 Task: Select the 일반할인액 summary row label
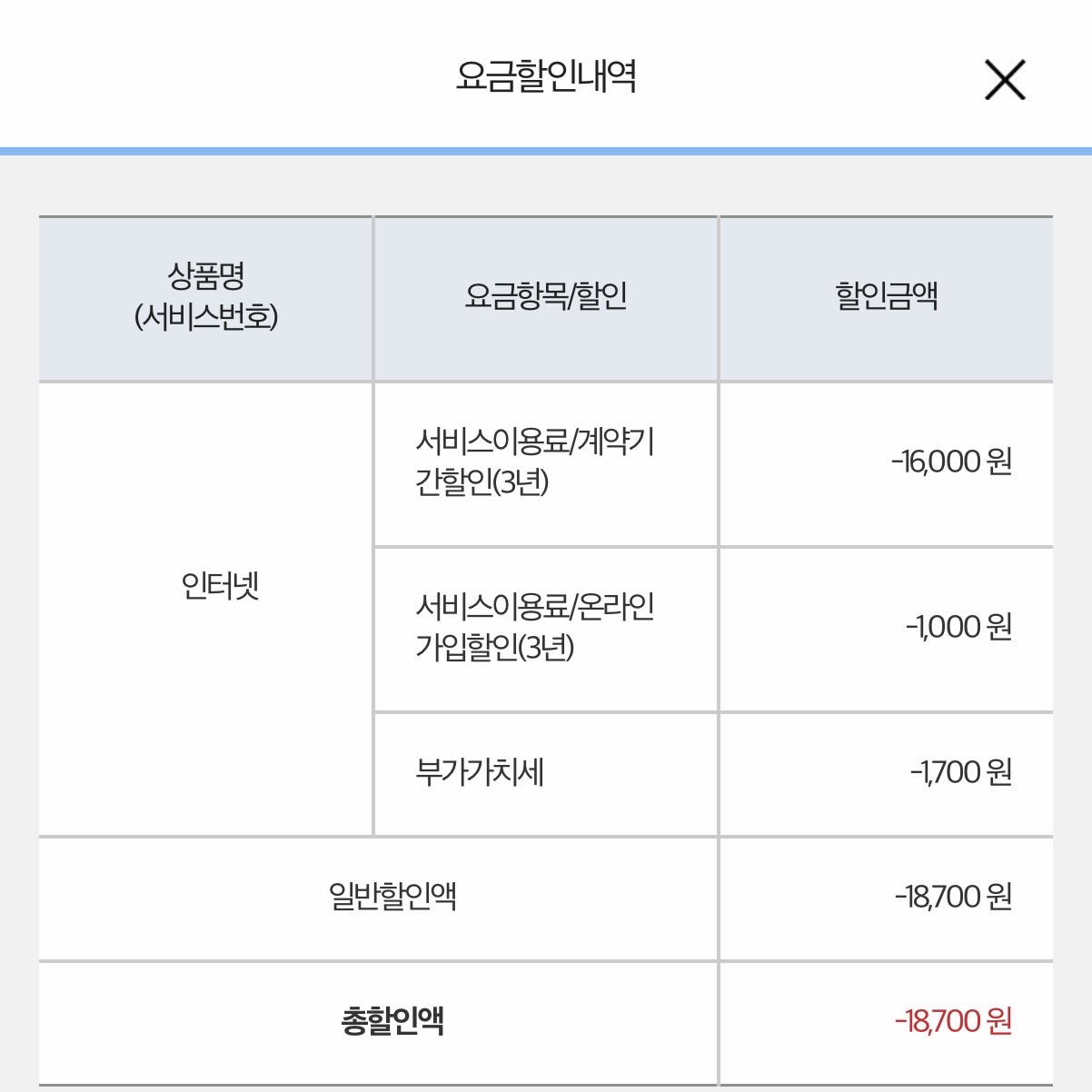pyautogui.click(x=392, y=897)
